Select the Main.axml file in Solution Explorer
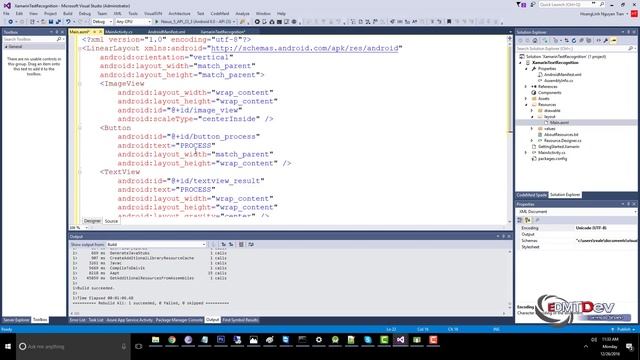The width and height of the screenshot is (640, 360). tap(559, 122)
